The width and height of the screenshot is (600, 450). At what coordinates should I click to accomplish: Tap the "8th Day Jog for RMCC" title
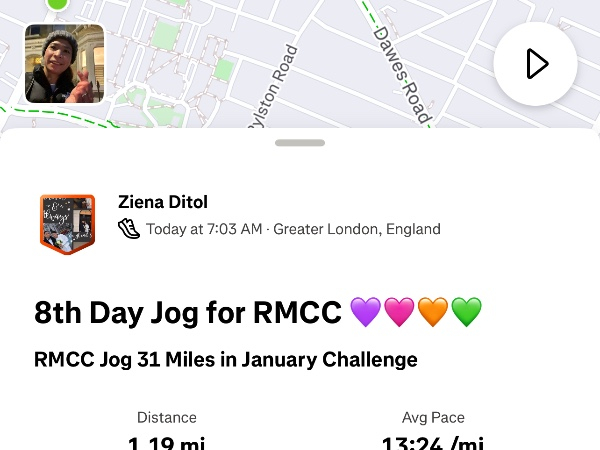(x=189, y=312)
